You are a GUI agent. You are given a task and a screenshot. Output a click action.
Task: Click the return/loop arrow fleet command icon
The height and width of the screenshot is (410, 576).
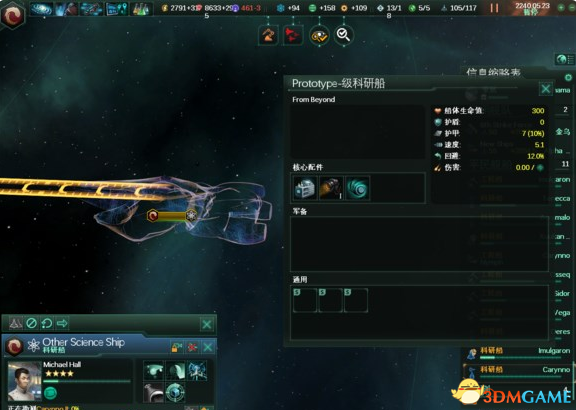coord(47,323)
